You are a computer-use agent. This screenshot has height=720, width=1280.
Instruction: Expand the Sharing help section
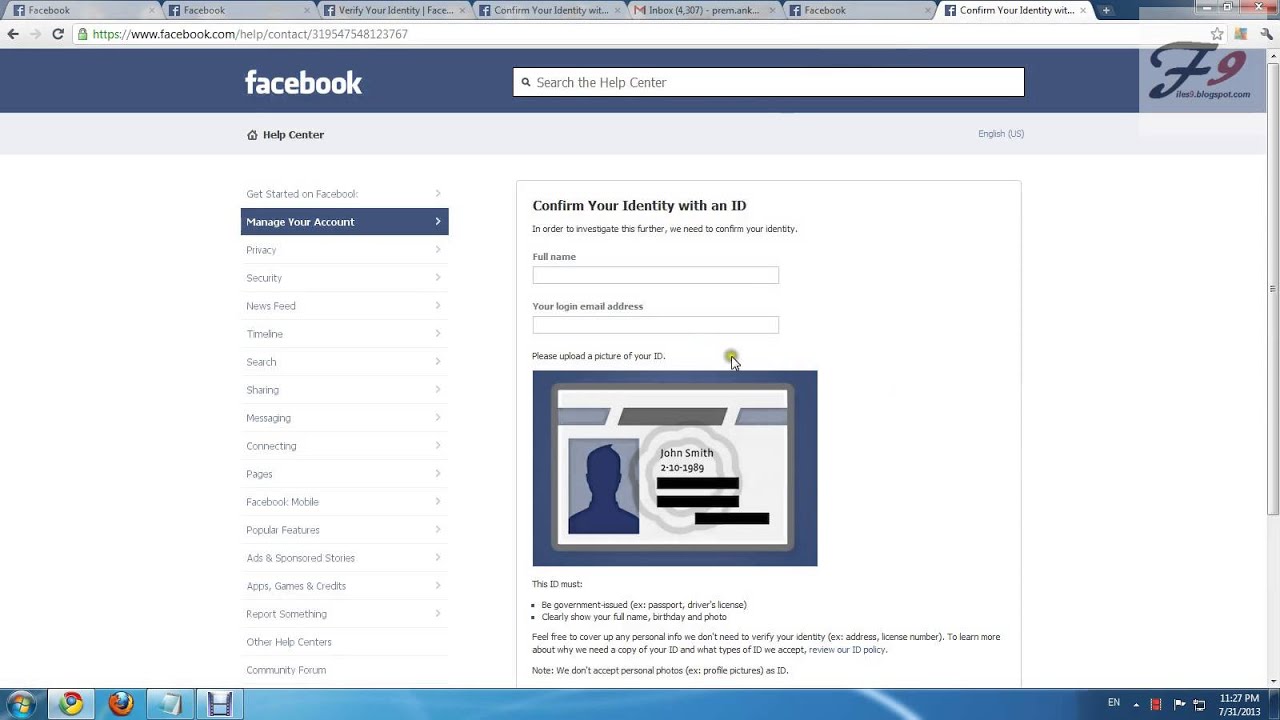point(344,390)
